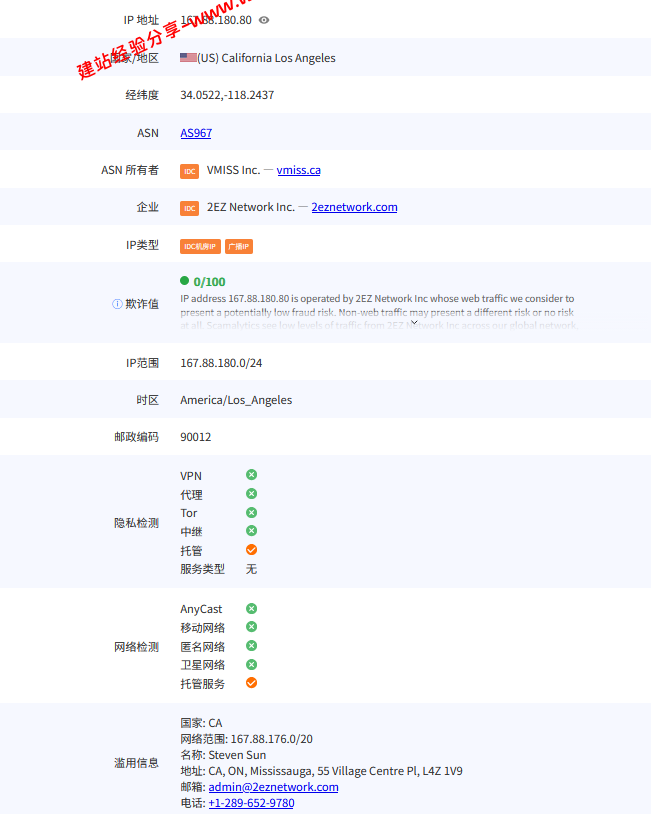The image size is (651, 814).
Task: Click the 国家: CA line
Action: (x=201, y=723)
